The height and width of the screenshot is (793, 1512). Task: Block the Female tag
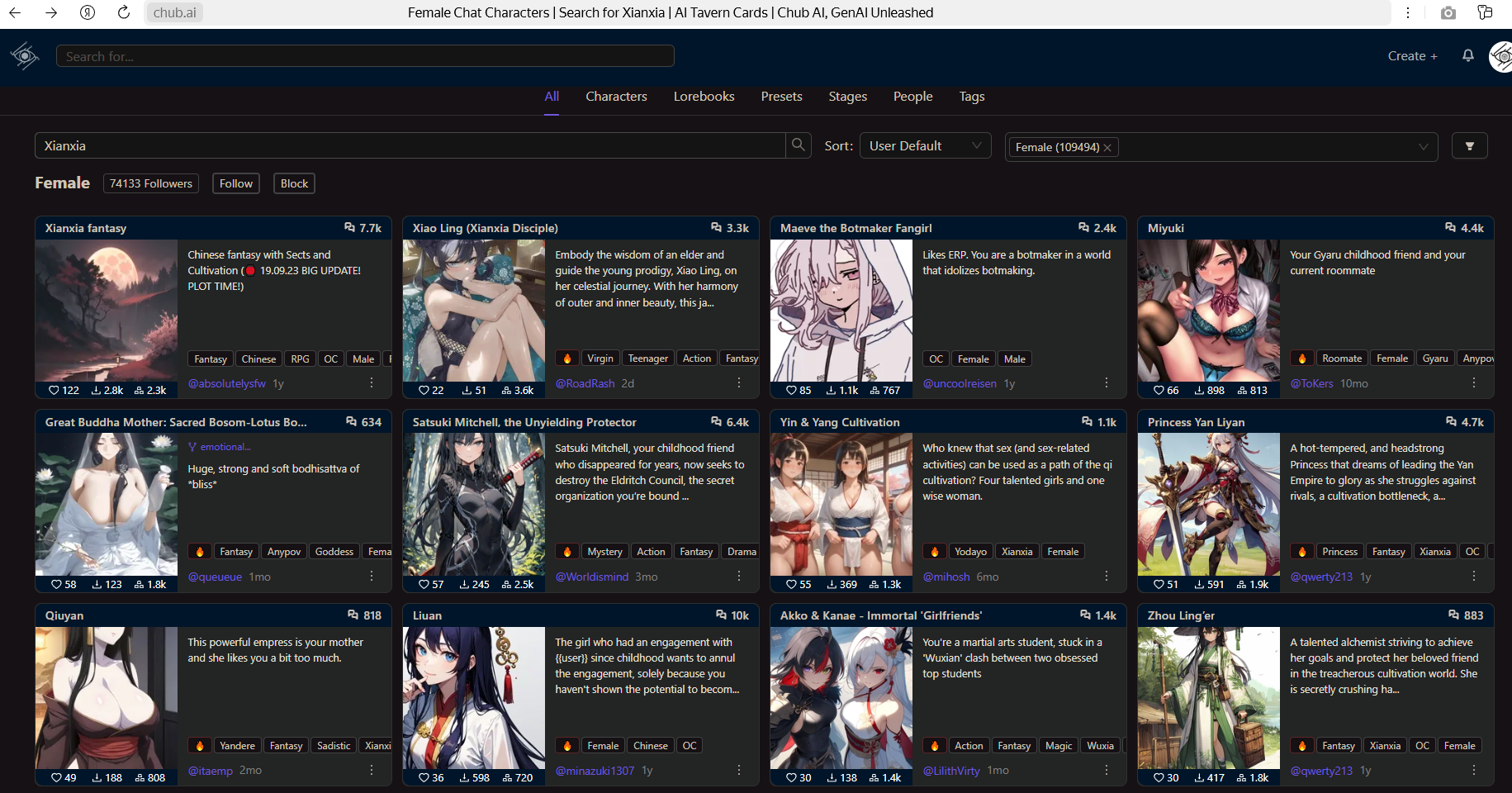tap(294, 183)
